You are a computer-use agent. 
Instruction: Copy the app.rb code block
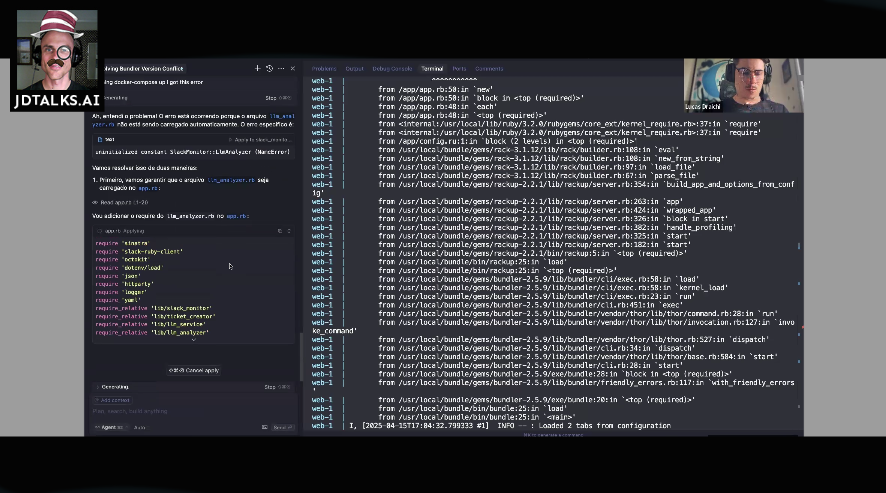pos(280,231)
